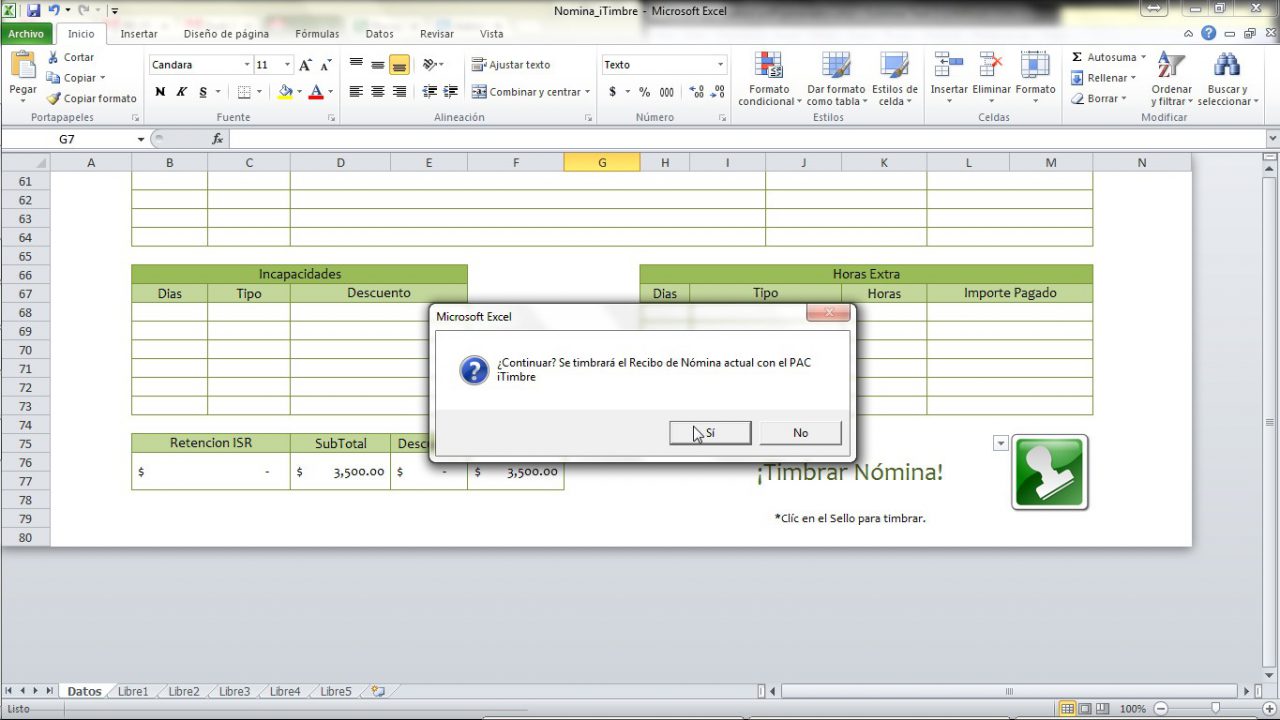Save workbook using quick access icon
Viewport: 1280px width, 720px height.
[x=33, y=11]
